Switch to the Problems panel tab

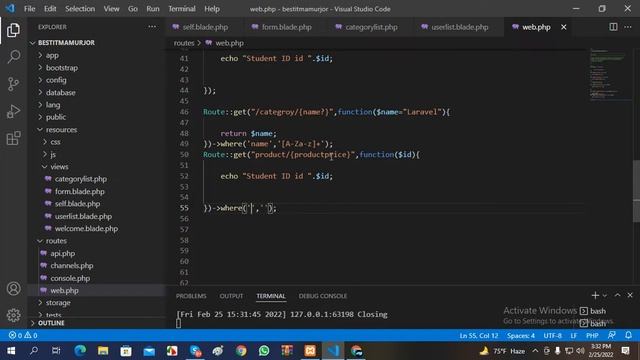(191, 296)
